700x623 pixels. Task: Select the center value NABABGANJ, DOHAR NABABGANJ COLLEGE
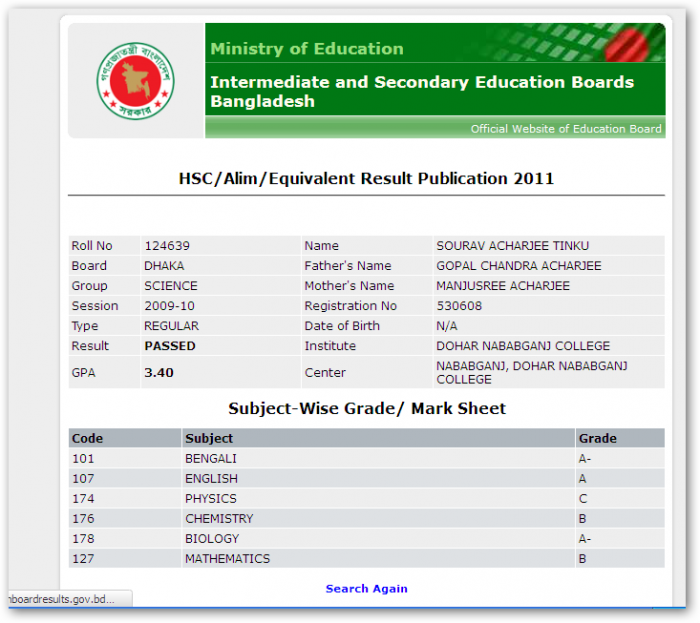point(532,373)
